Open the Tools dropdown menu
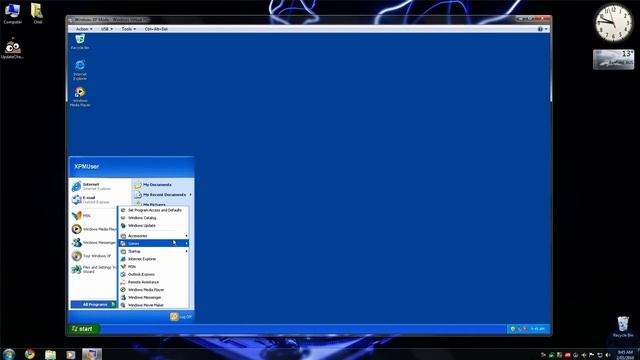The image size is (640, 360). pos(129,29)
